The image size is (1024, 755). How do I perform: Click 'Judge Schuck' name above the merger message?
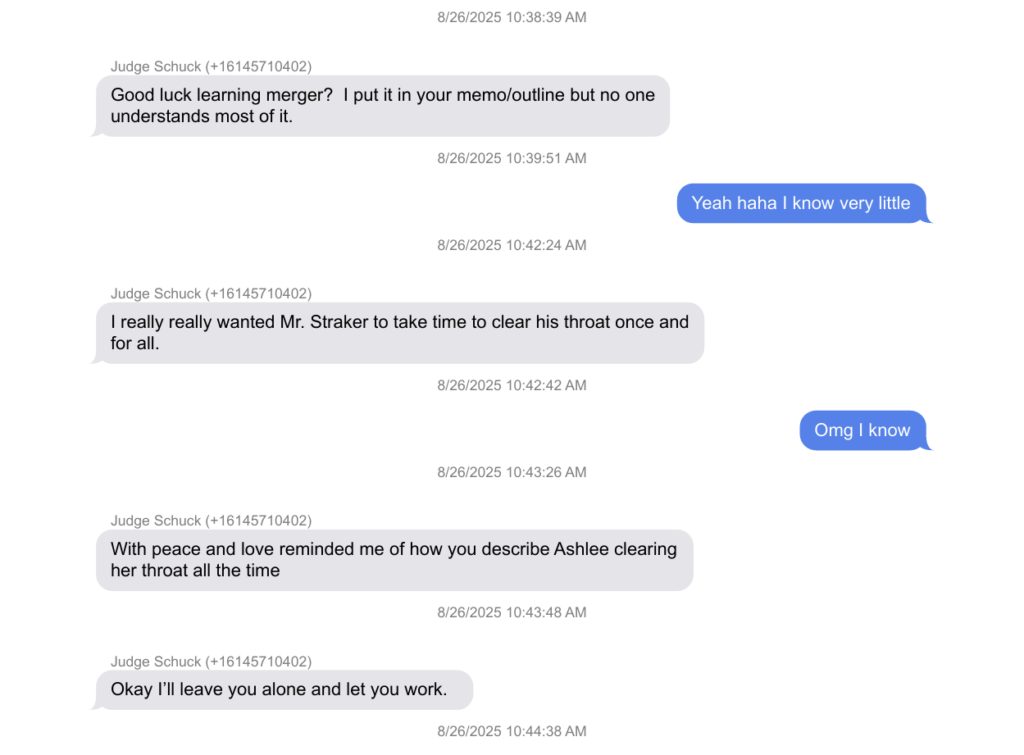[x=156, y=67]
